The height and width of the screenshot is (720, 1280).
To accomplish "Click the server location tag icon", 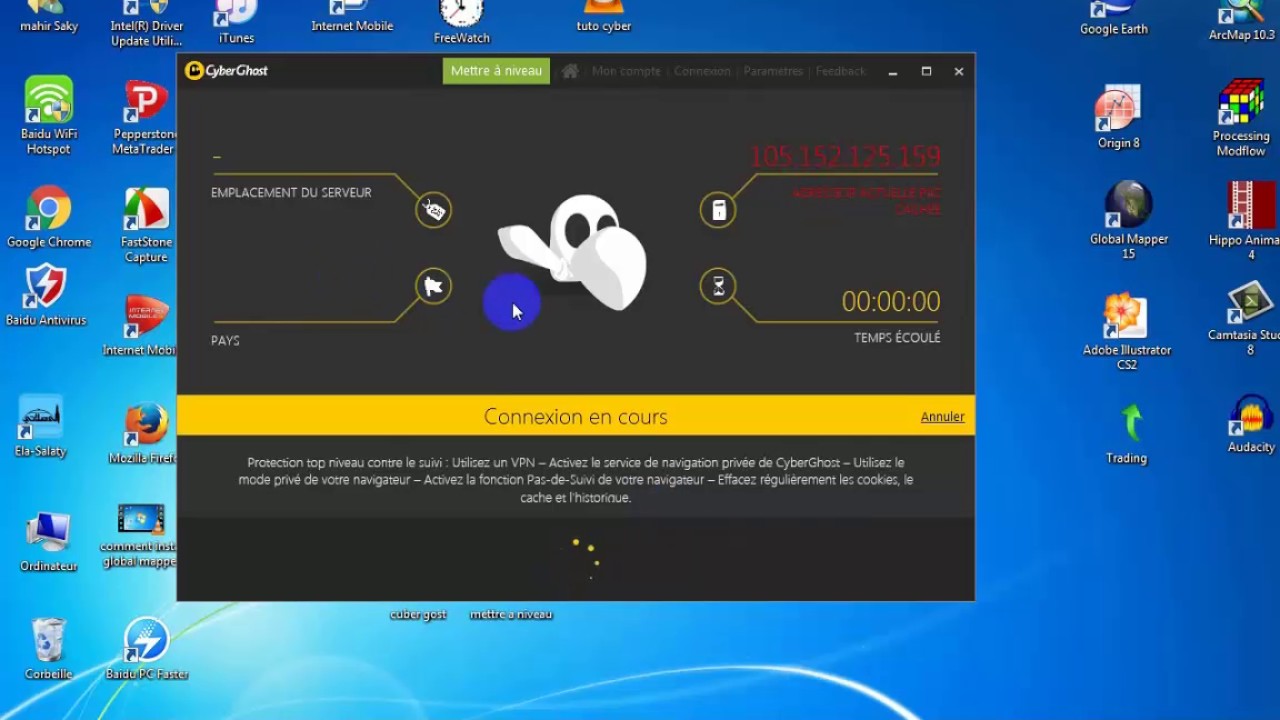I will coord(433,210).
